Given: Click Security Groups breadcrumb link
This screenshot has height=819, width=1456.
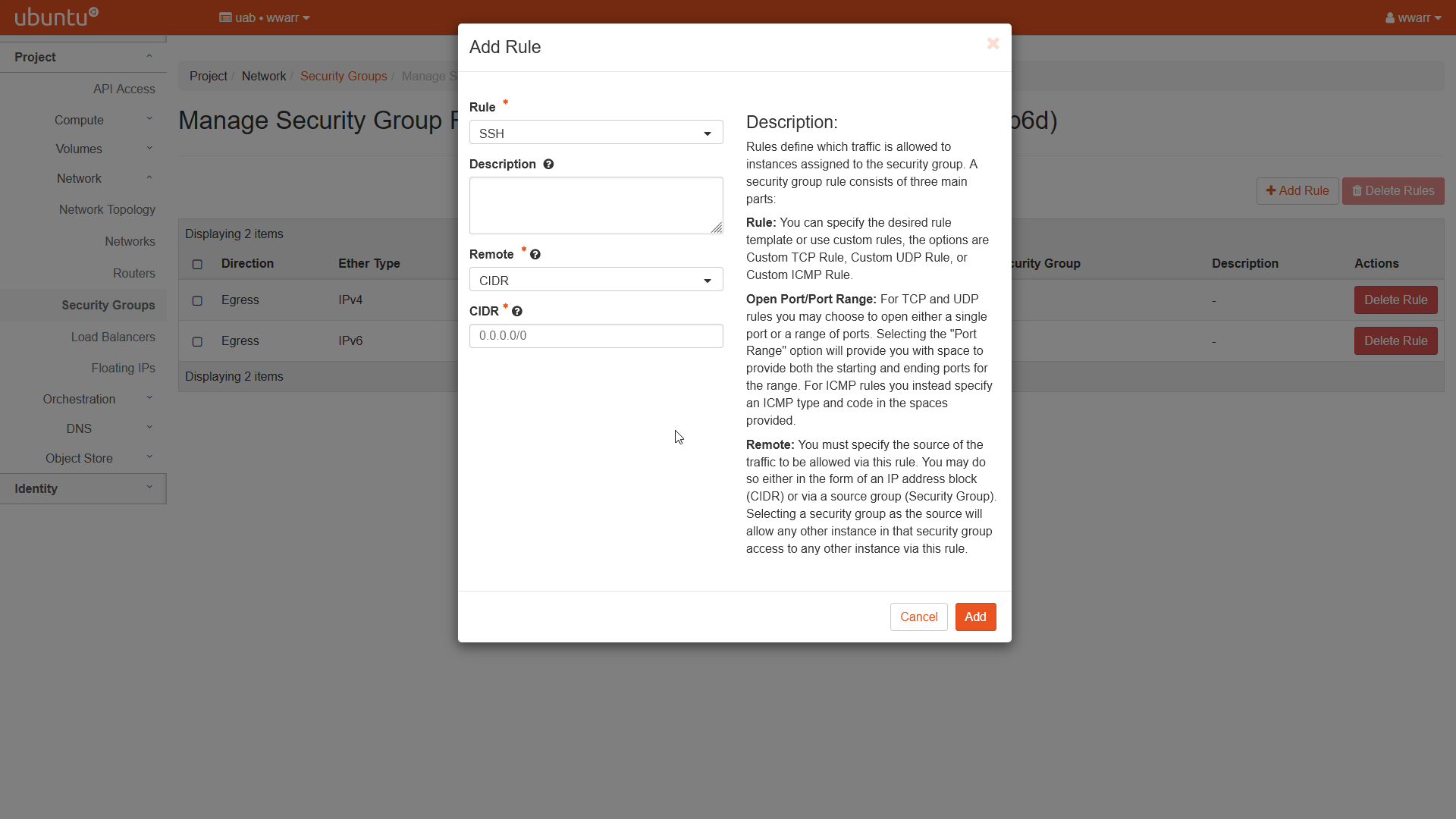Looking at the screenshot, I should (344, 76).
